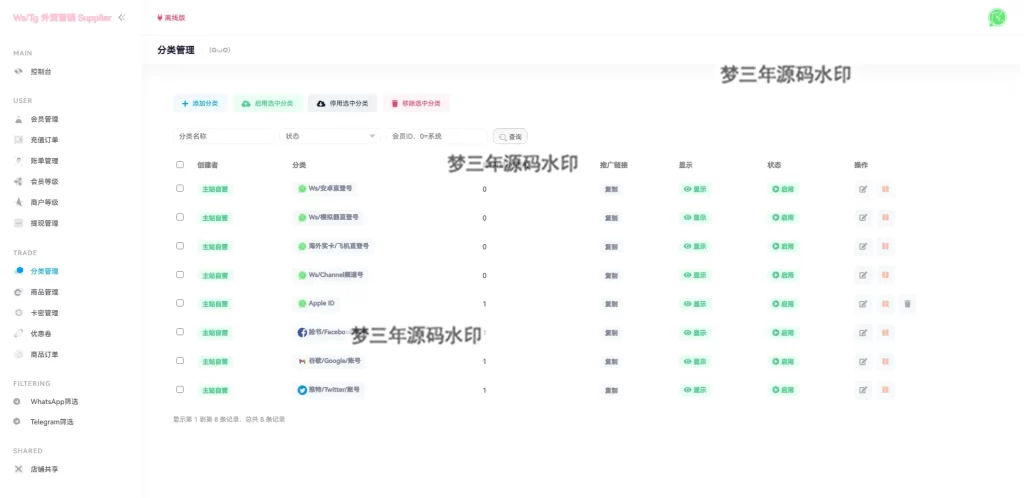Open 商户等级 in the sidebar
Viewport: 1024px width, 498px height.
click(x=44, y=202)
